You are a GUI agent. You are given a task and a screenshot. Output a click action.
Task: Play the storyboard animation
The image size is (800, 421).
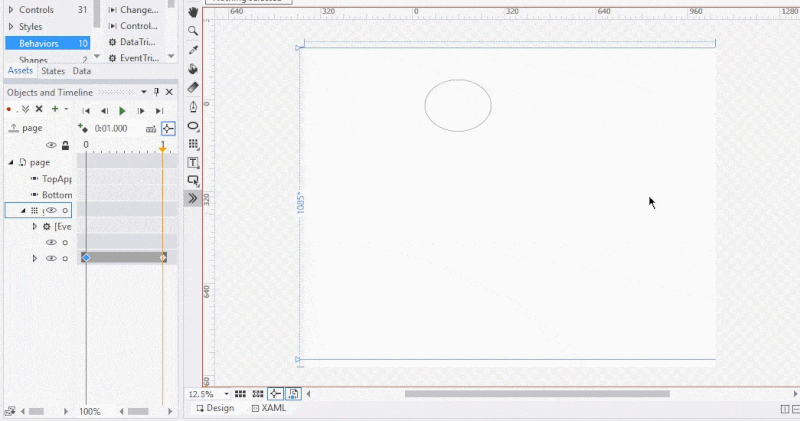click(x=122, y=111)
